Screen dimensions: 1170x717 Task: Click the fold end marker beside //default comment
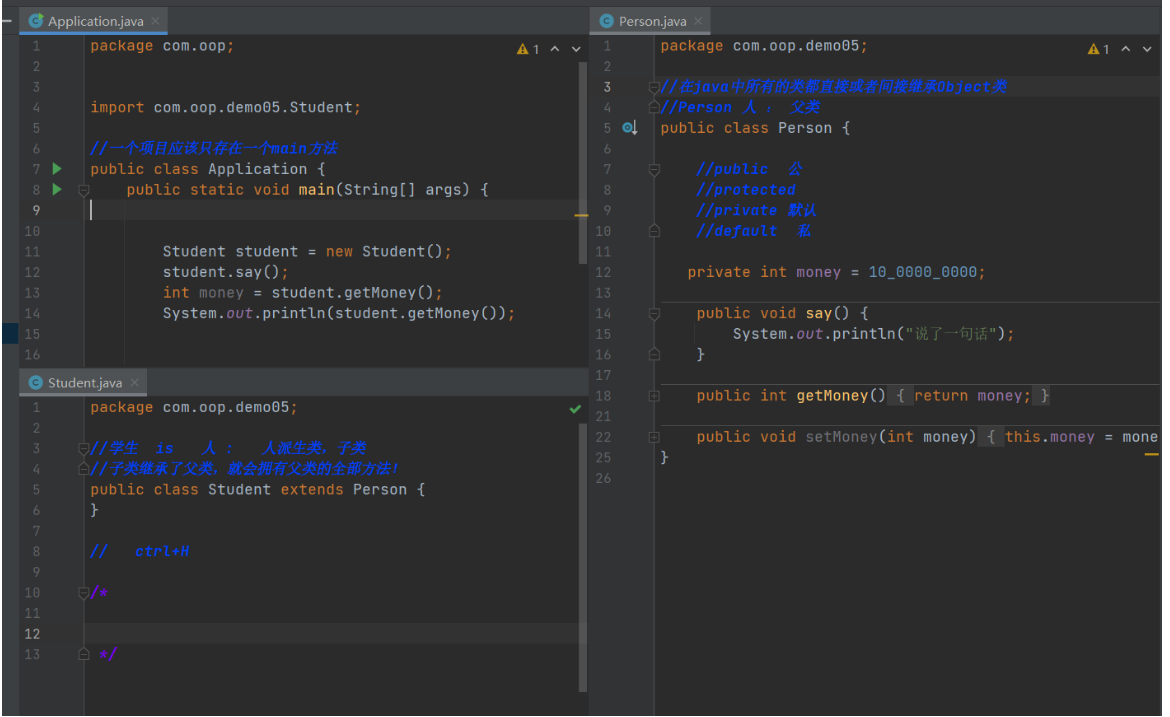(x=654, y=231)
